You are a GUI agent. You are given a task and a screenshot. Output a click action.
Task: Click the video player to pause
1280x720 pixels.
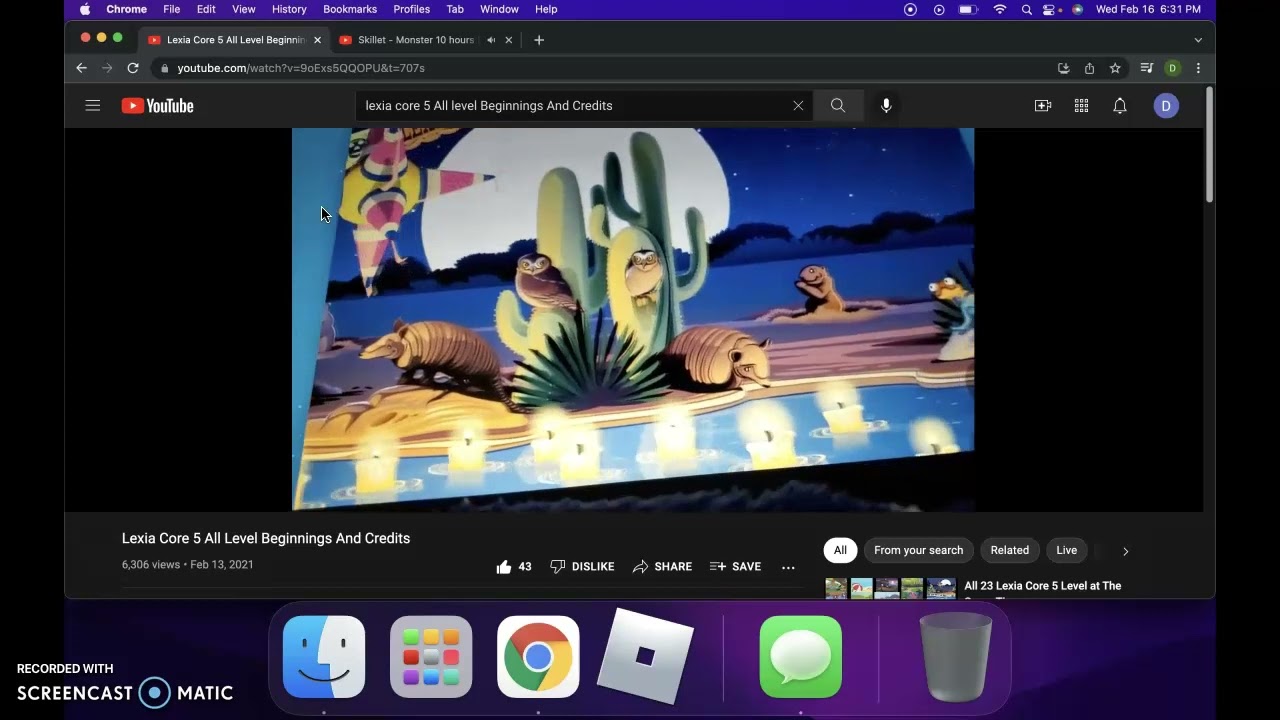point(633,319)
